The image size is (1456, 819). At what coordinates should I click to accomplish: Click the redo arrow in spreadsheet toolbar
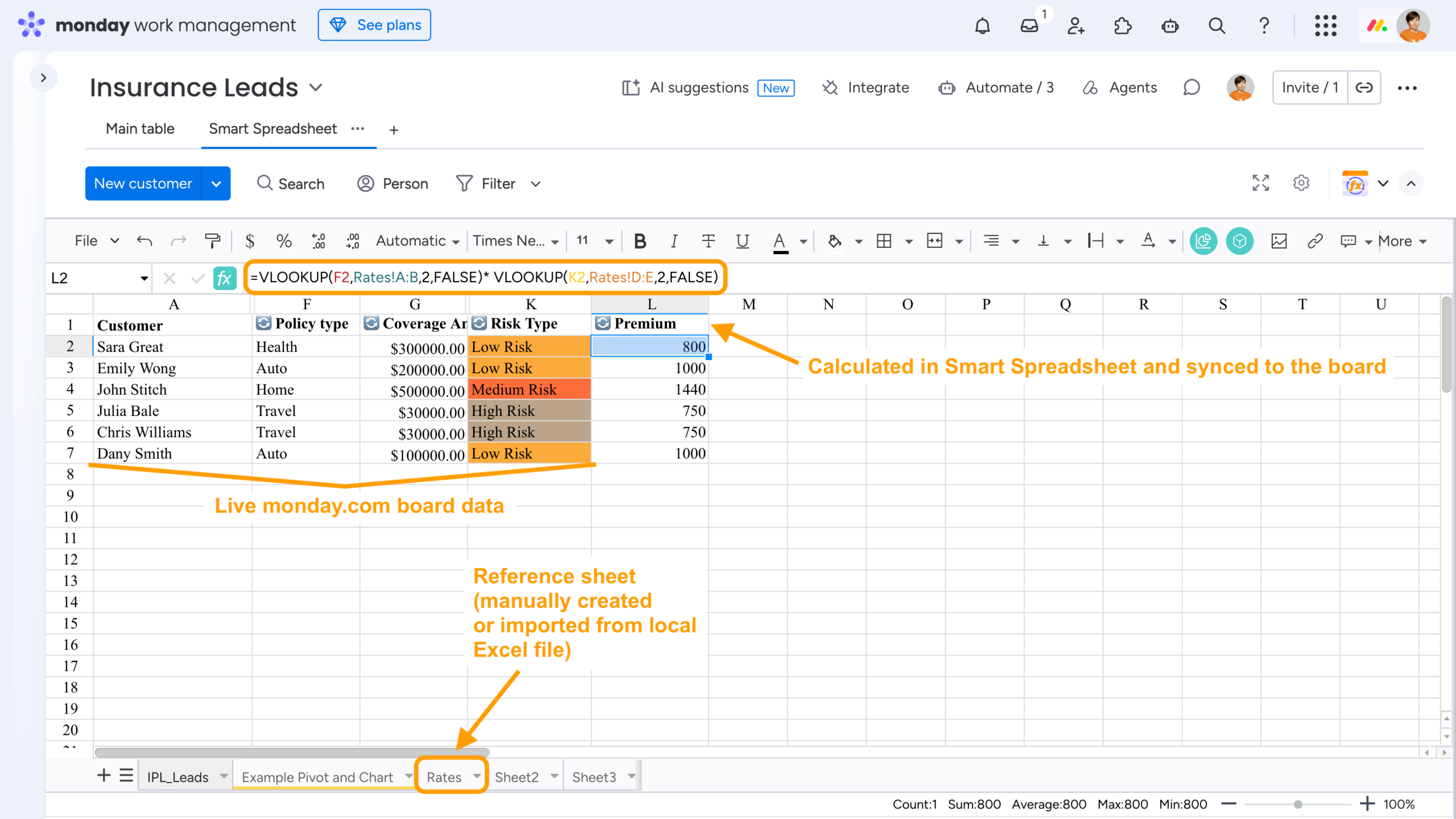click(x=179, y=241)
